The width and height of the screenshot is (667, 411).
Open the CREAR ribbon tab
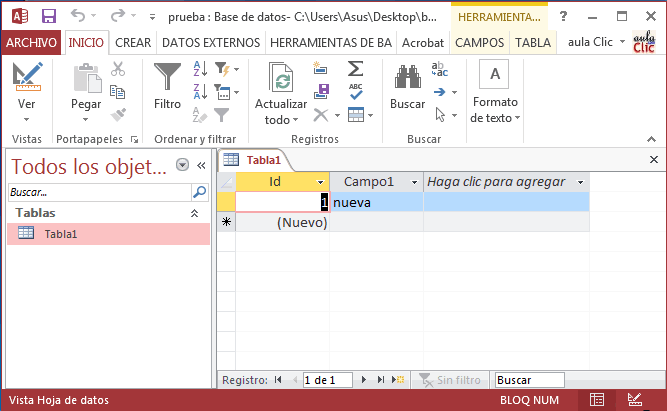click(x=133, y=42)
